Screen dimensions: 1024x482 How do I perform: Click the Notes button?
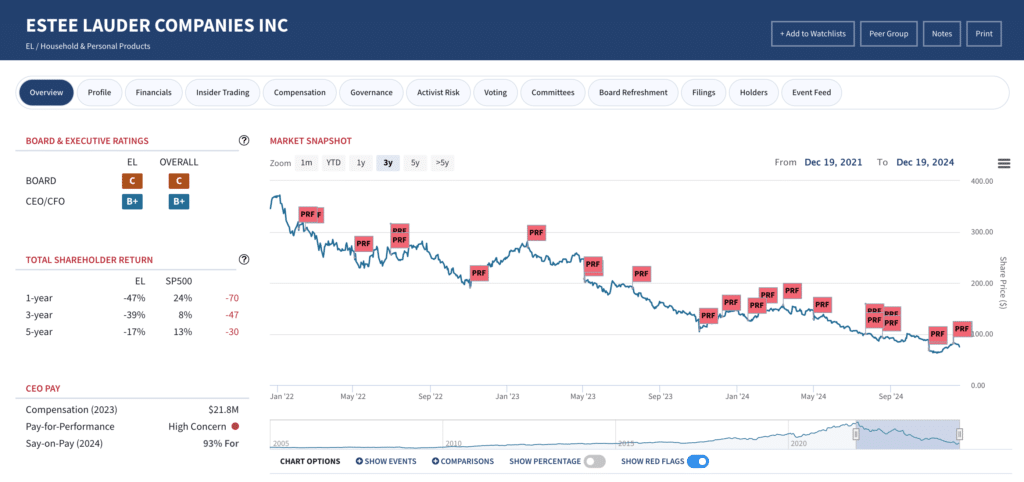pyautogui.click(x=942, y=34)
